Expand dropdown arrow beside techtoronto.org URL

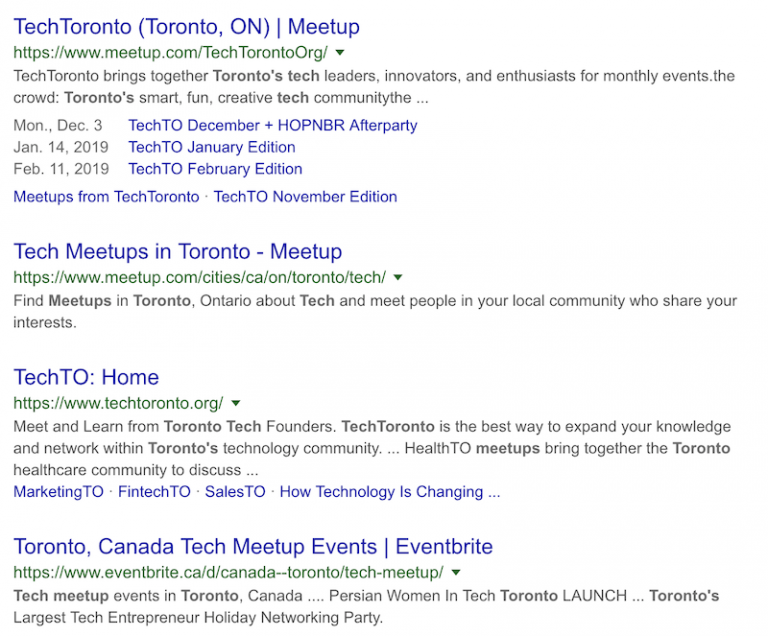236,403
